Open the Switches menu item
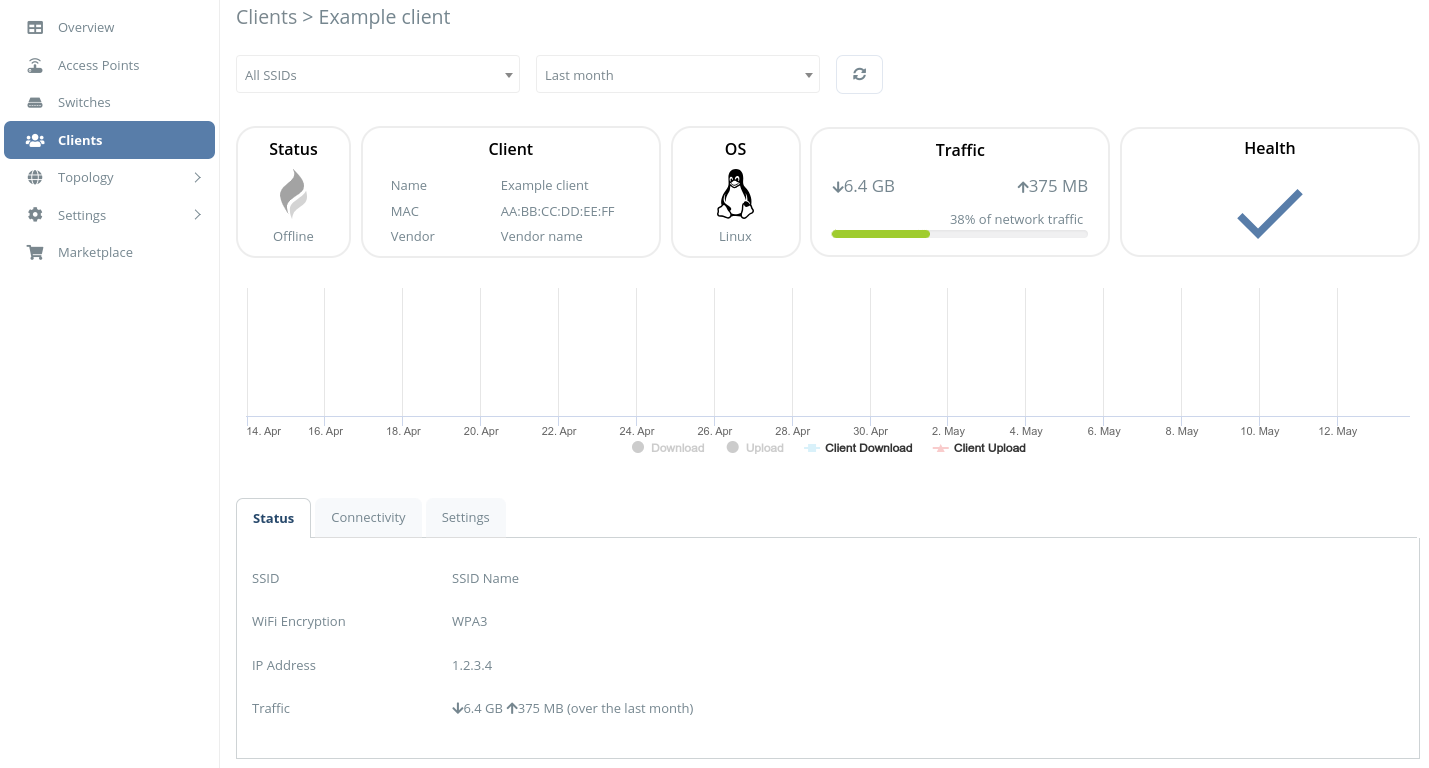Viewport: 1429px width, 768px height. [x=109, y=102]
